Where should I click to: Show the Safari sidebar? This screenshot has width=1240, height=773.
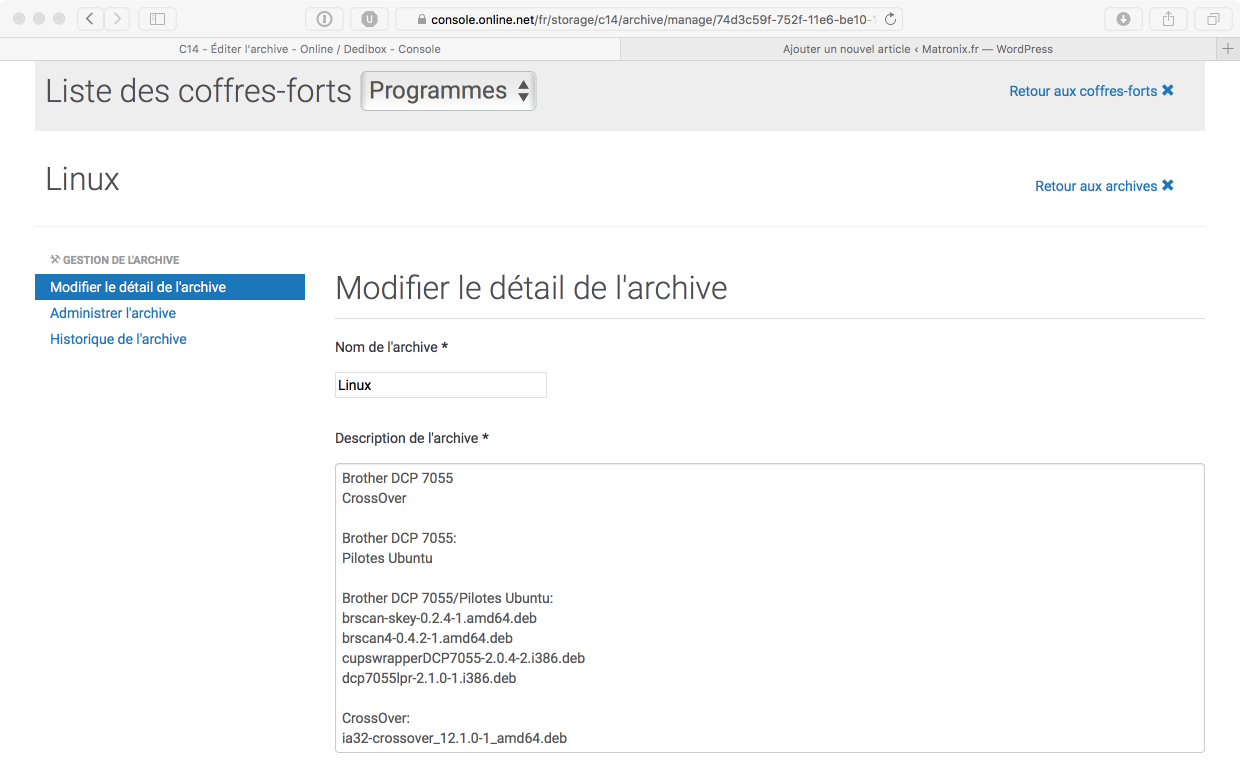pos(157,19)
